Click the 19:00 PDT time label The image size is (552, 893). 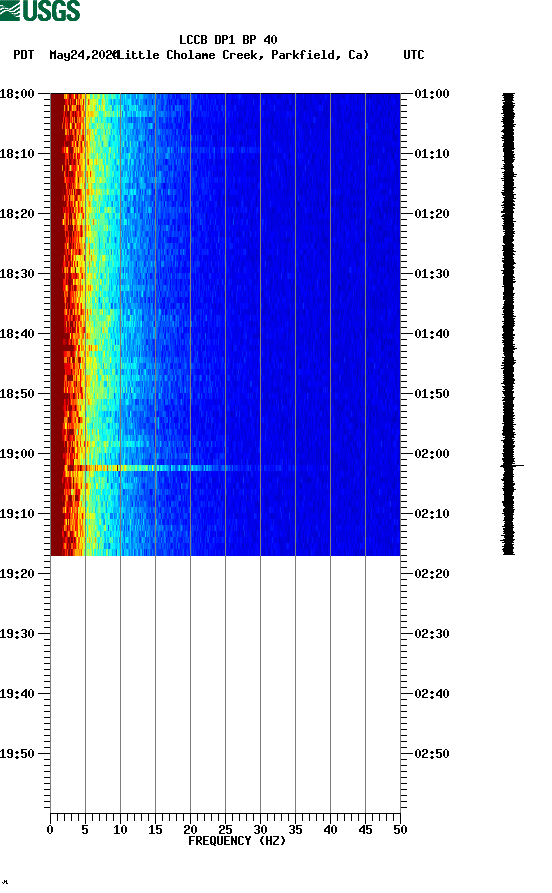[17, 453]
